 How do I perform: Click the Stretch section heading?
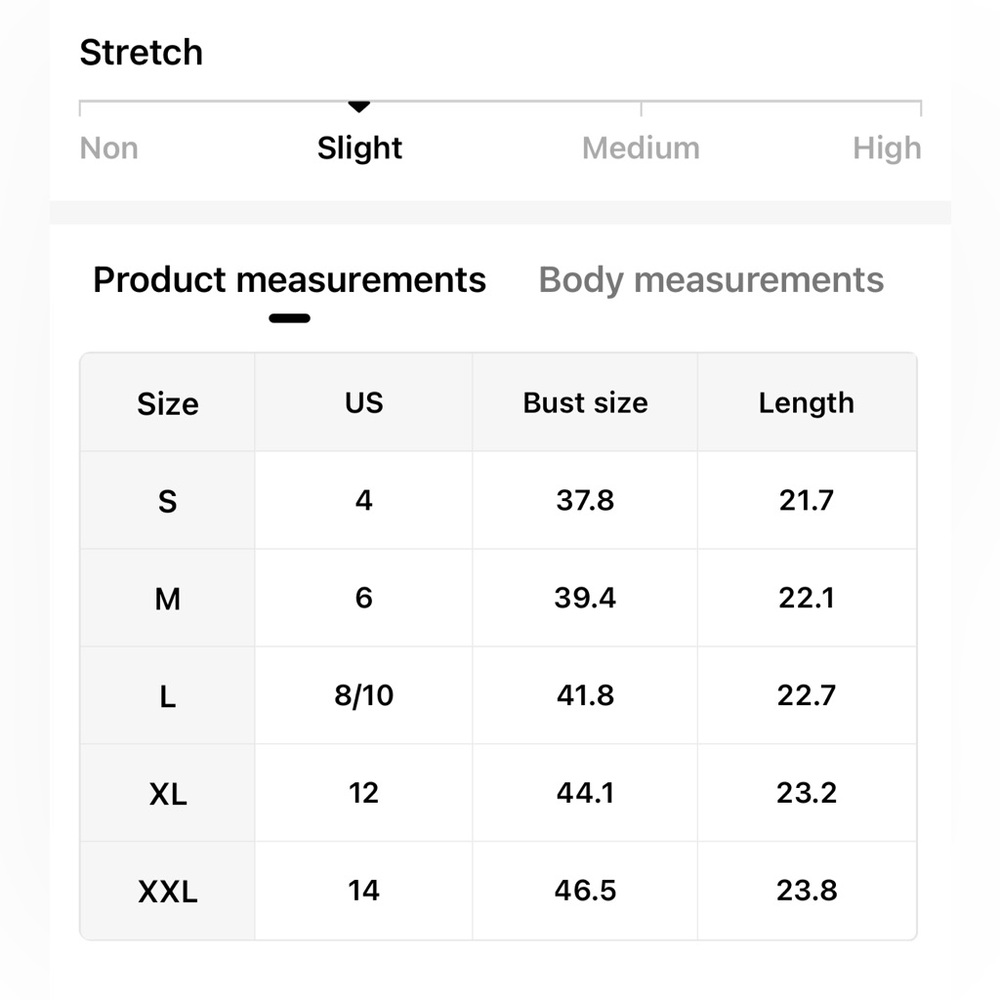(142, 52)
